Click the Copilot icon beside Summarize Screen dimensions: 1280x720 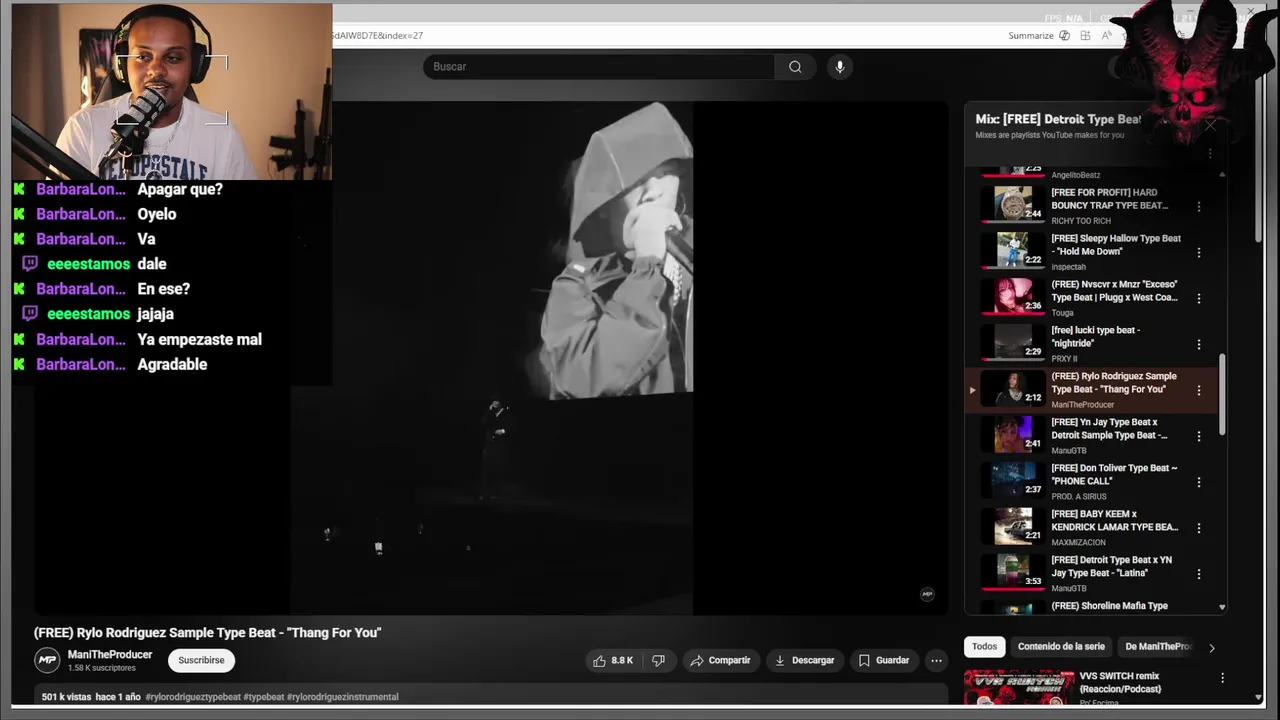point(1064,35)
